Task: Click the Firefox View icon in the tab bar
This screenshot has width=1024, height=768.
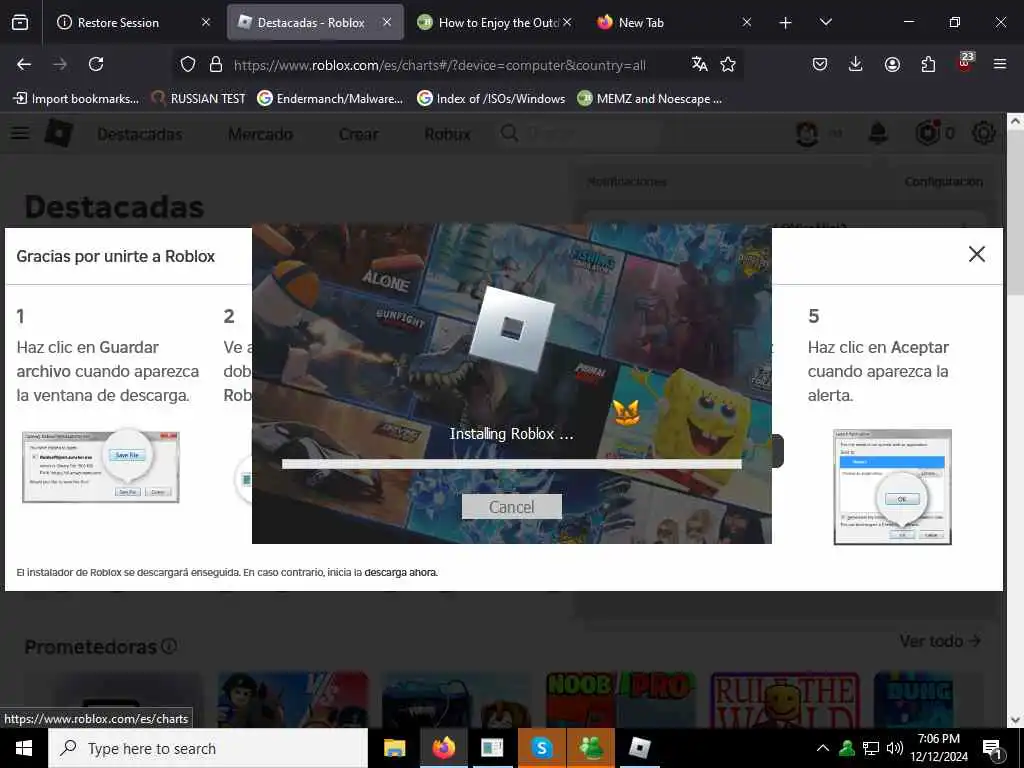Action: tap(20, 22)
